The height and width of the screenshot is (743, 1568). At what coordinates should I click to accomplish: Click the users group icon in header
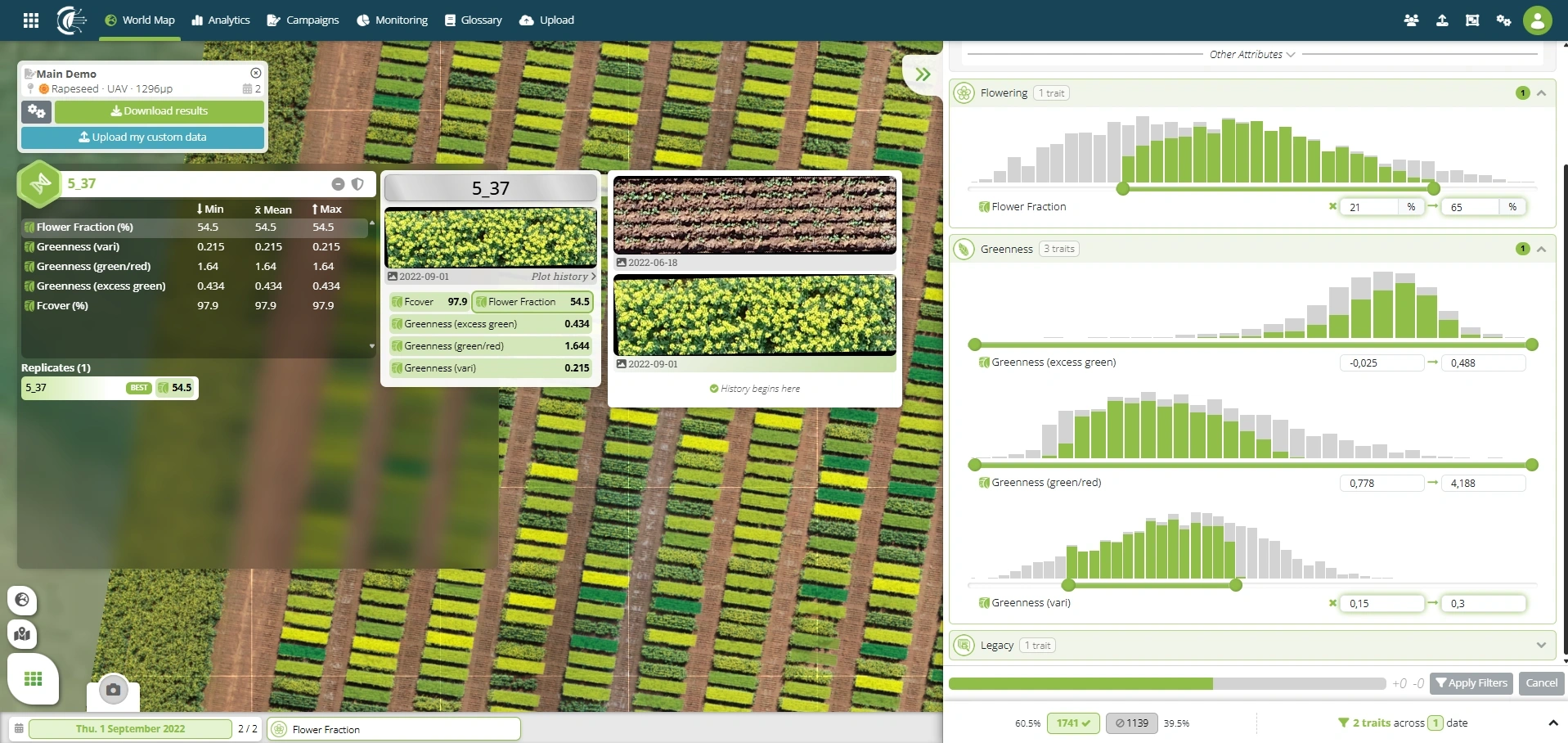point(1411,20)
